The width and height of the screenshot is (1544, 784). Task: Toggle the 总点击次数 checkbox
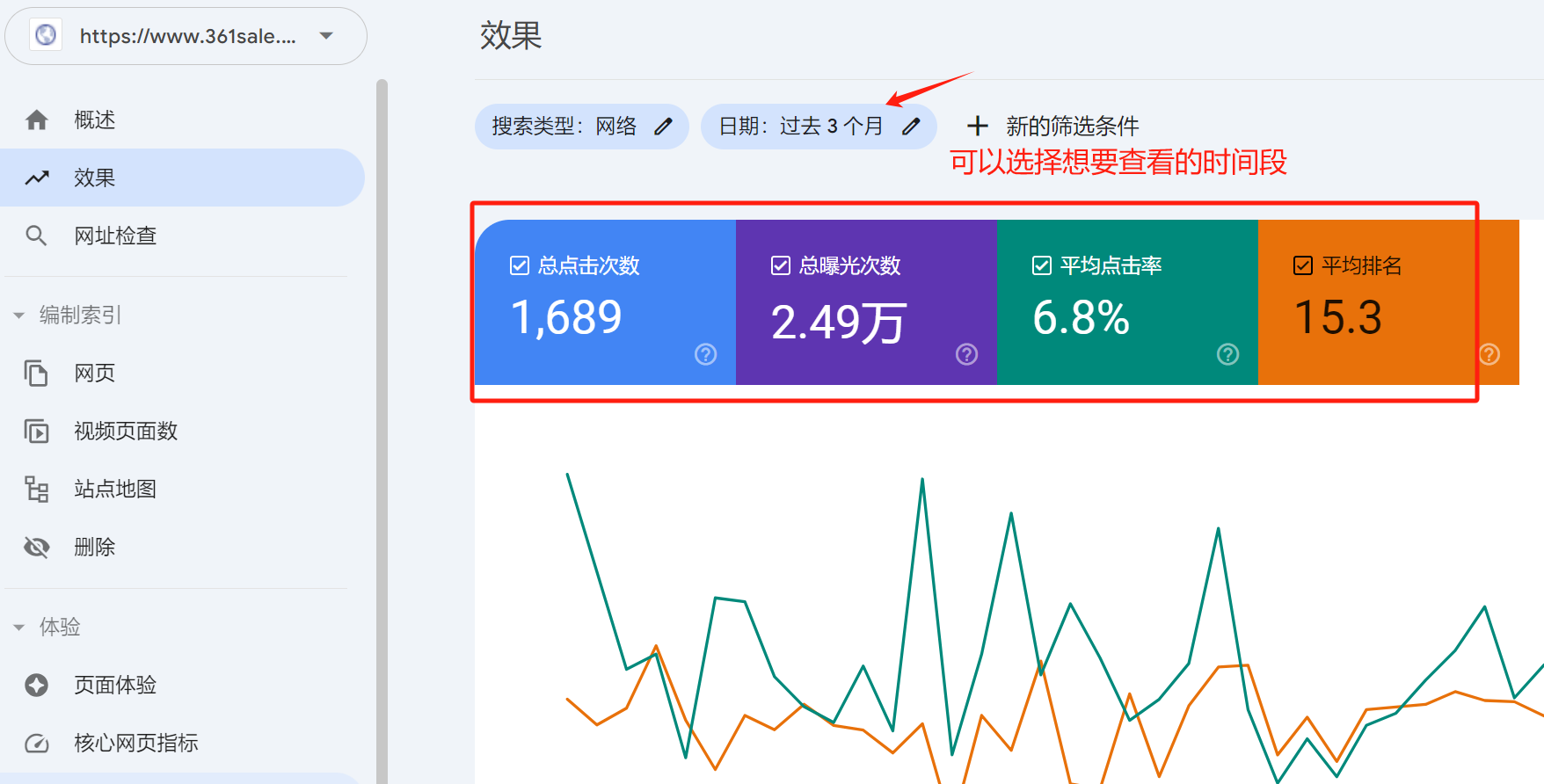tap(520, 265)
